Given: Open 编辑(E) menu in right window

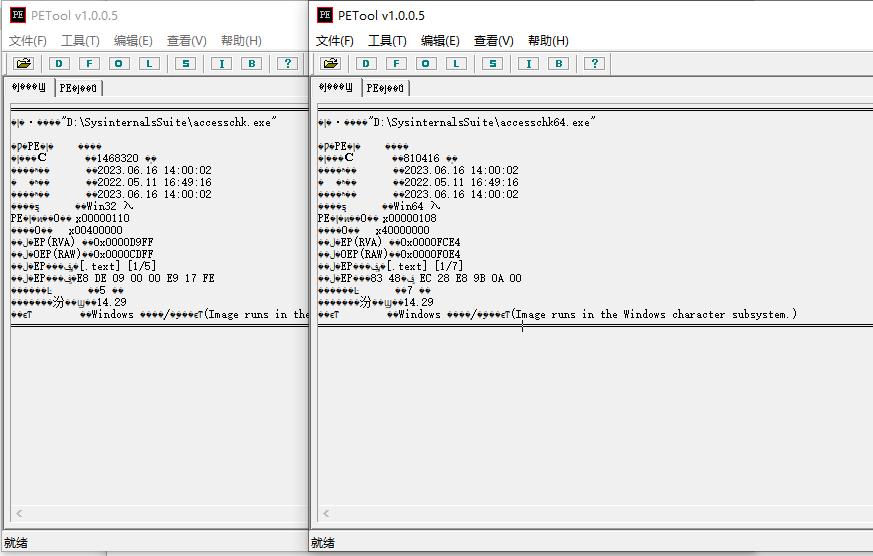Looking at the screenshot, I should [440, 41].
